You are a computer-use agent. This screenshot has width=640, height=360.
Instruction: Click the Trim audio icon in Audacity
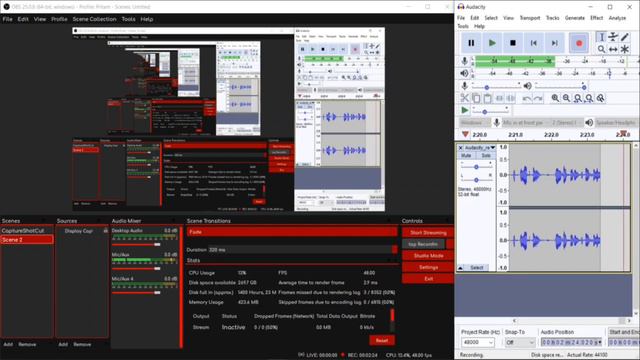pos(499,98)
